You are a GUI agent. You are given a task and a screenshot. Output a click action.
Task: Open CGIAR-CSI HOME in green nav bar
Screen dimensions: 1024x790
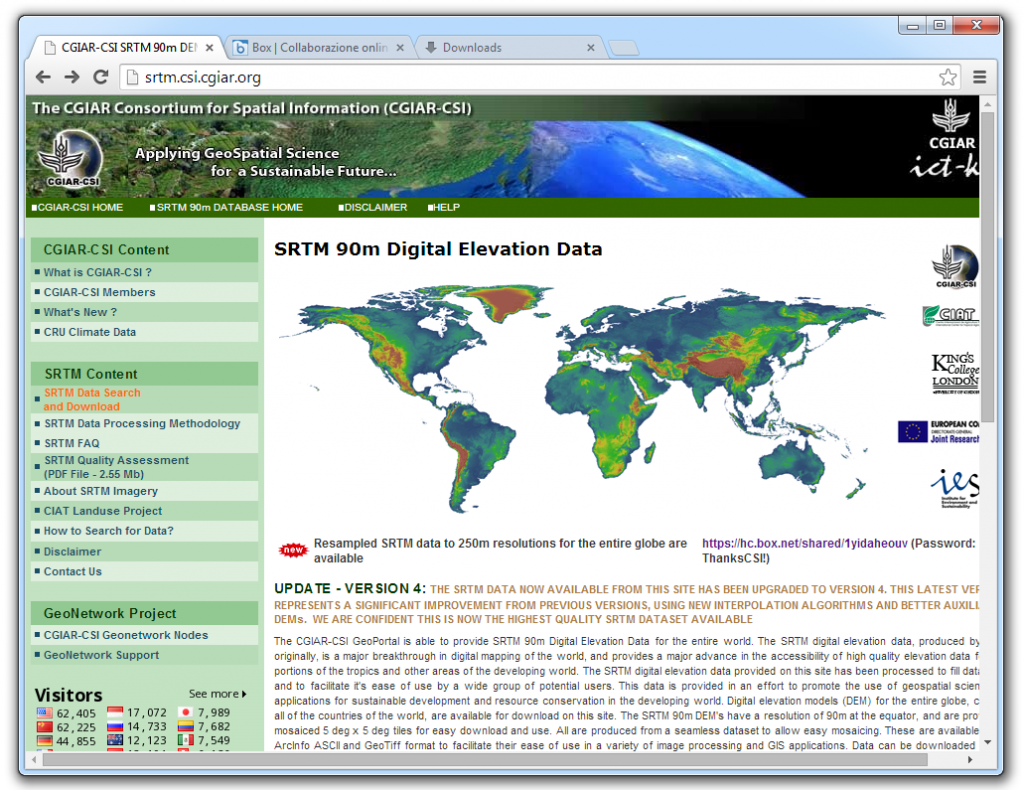77,207
